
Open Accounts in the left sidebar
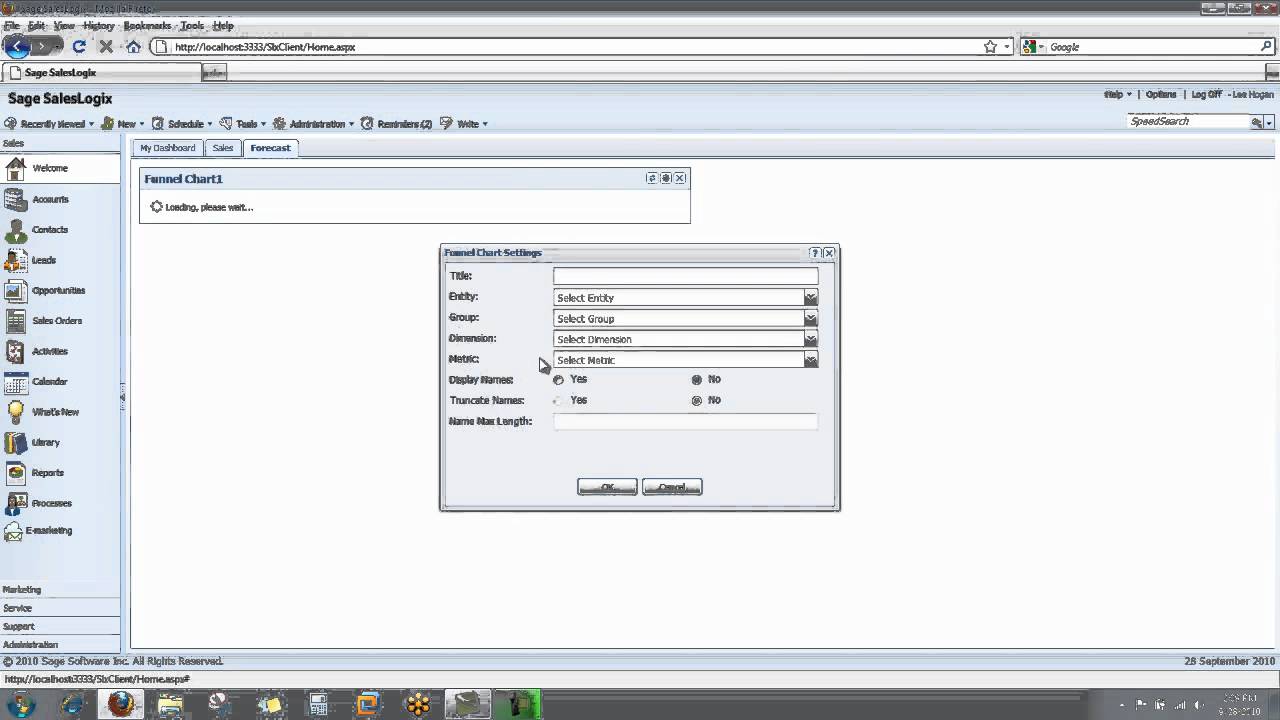pyautogui.click(x=50, y=199)
